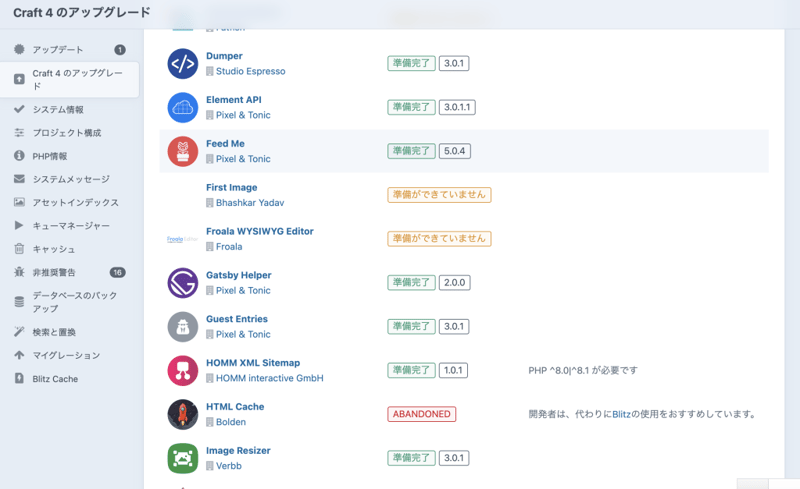Select システム情報 in the sidebar
Viewport: 800px width, 489px height.
58,110
